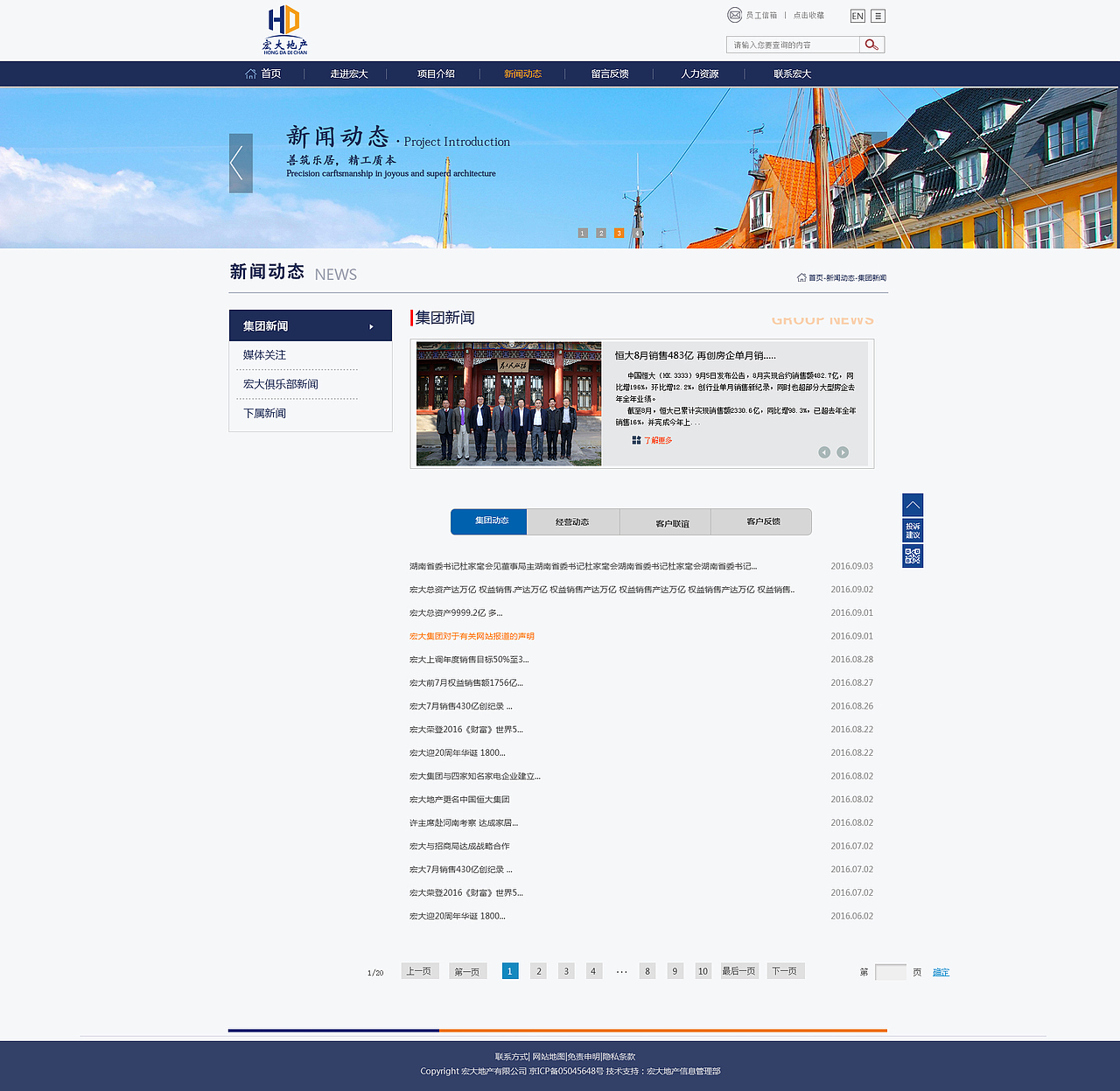Open article 宏大总资产9999.2亿 多...
Image resolution: width=1120 pixels, height=1091 pixels.
456,613
